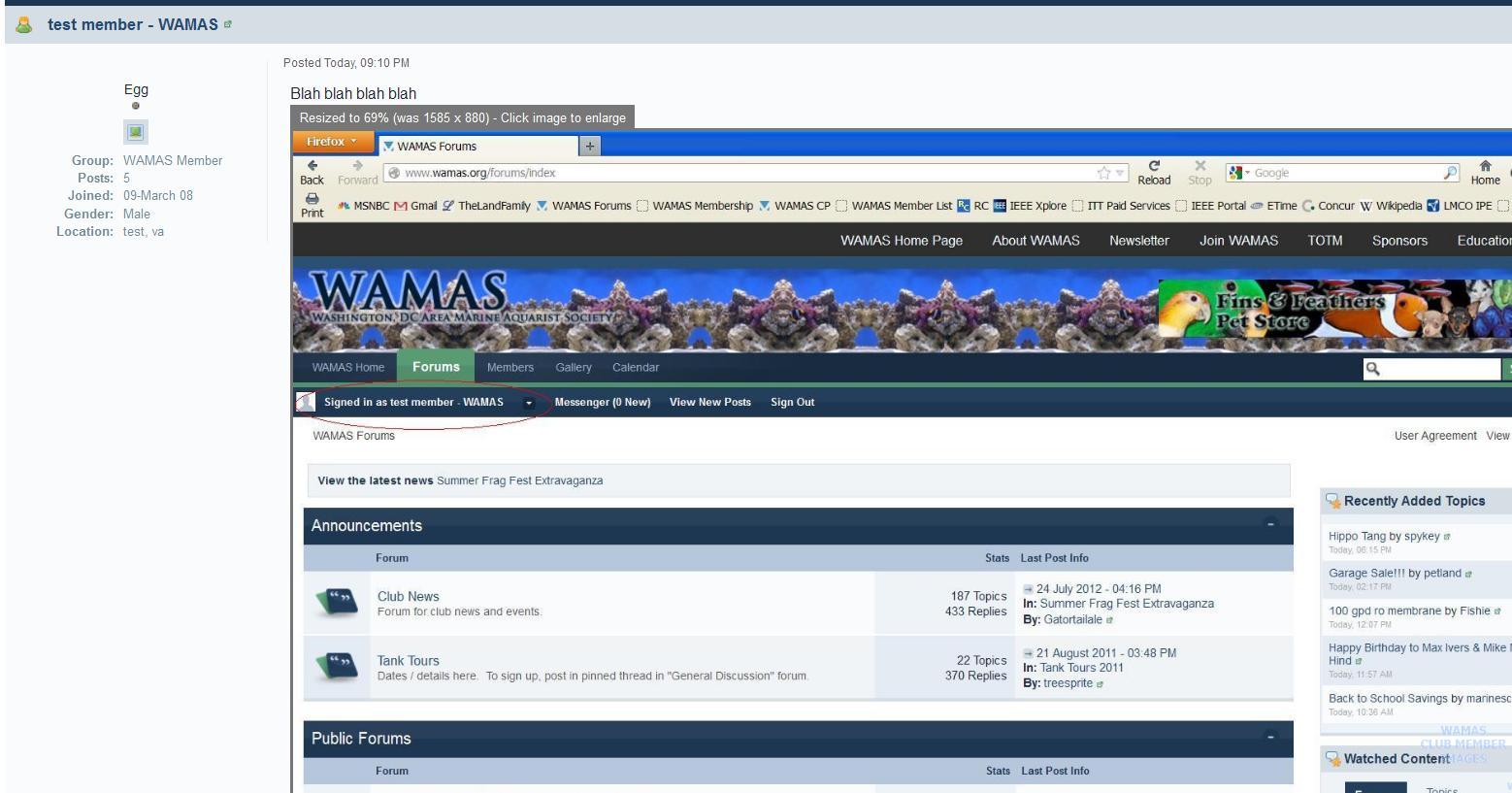Click the Tank Tours forum icon
Screen dimensions: 1512x793
(337, 667)
